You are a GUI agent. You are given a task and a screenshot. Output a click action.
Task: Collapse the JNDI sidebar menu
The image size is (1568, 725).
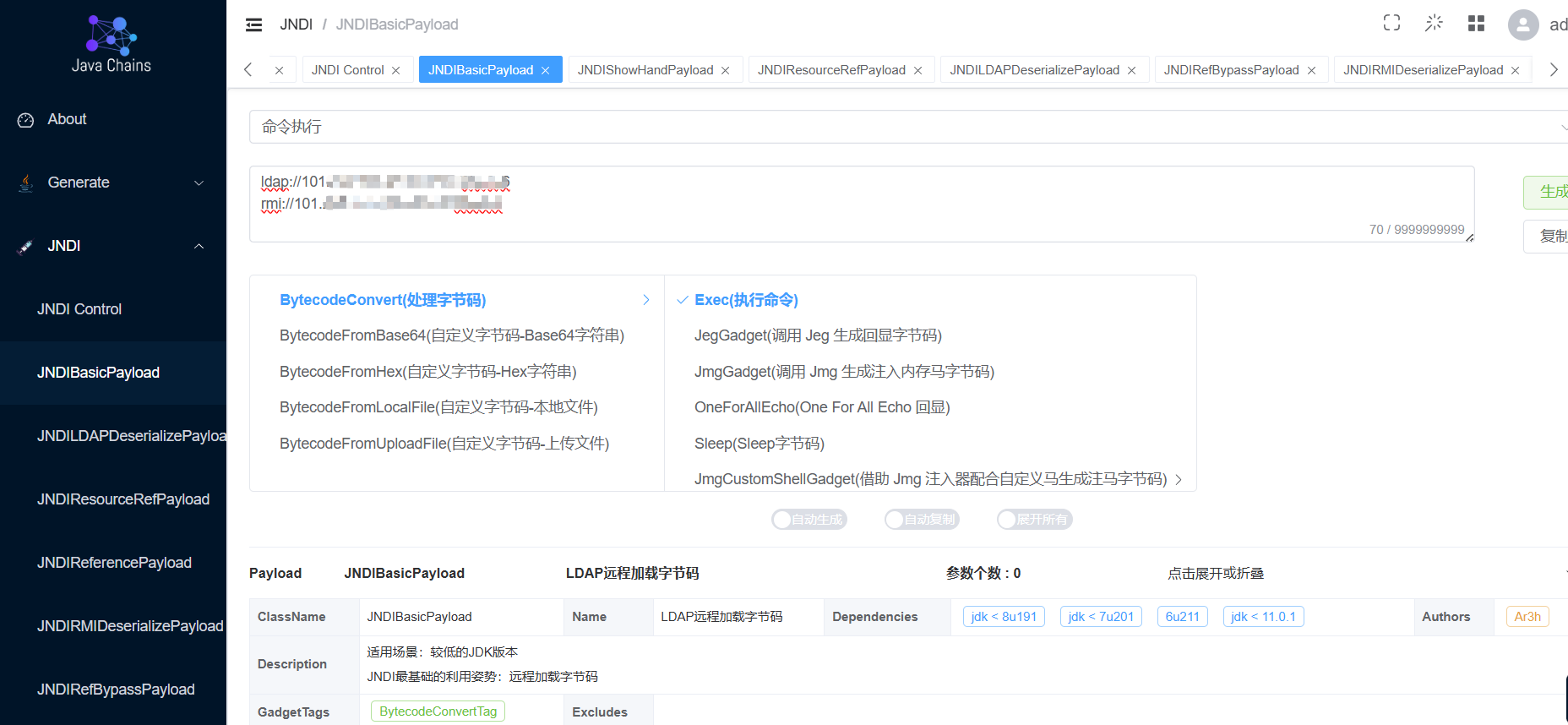click(113, 246)
